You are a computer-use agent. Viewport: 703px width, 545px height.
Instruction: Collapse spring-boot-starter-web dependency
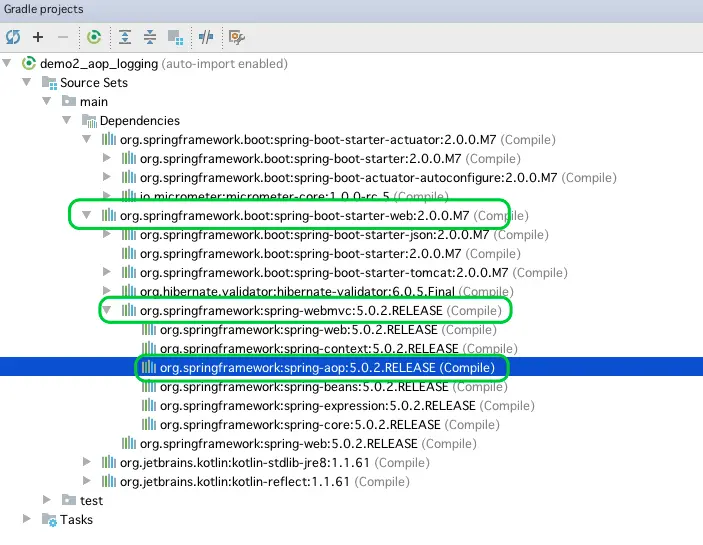pyautogui.click(x=87, y=215)
